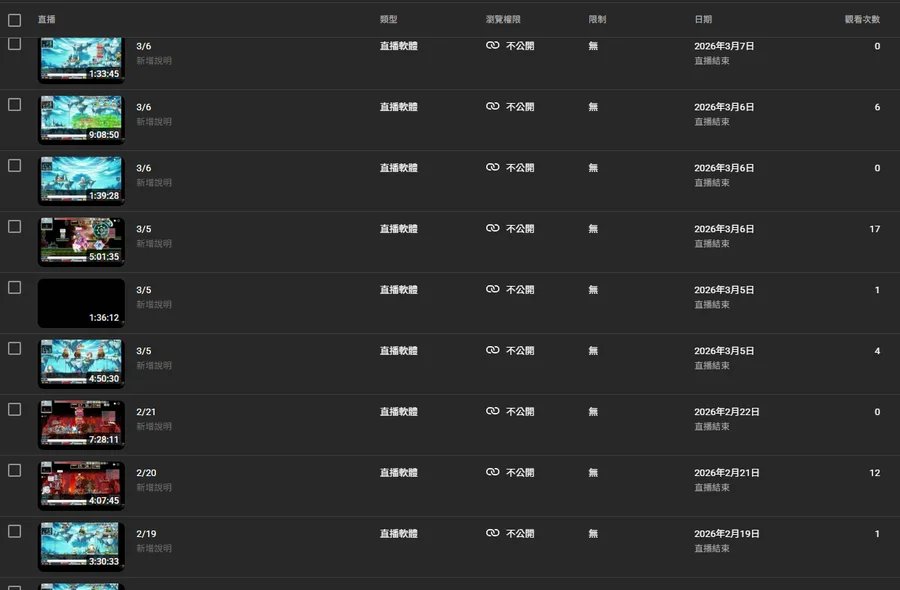The width and height of the screenshot is (900, 590).
Task: Click the link icon in the 2/19 stream row
Action: point(492,534)
